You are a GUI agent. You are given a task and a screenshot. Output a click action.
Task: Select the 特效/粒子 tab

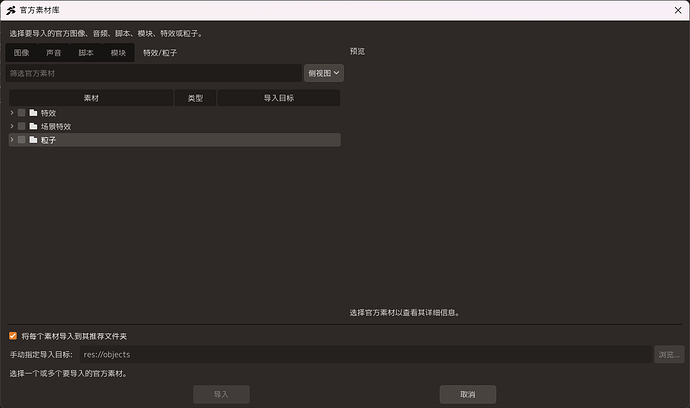pyautogui.click(x=160, y=53)
